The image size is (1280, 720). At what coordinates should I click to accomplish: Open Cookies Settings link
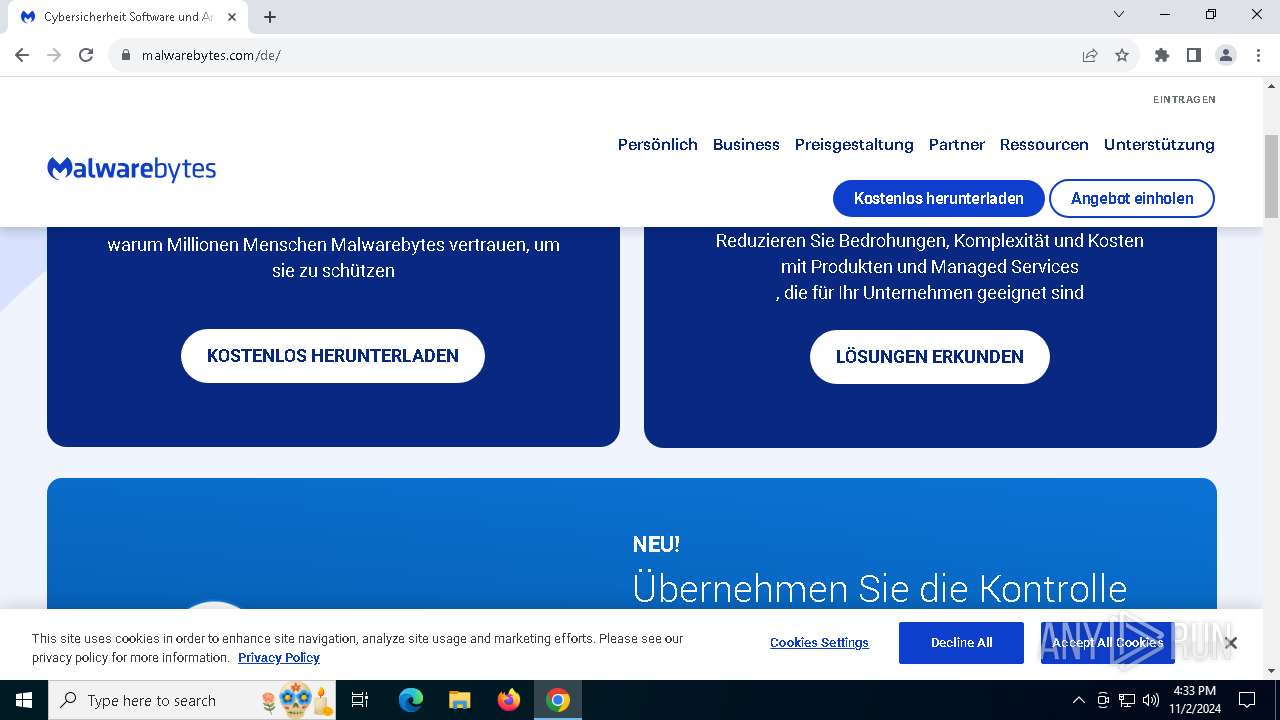pos(819,642)
